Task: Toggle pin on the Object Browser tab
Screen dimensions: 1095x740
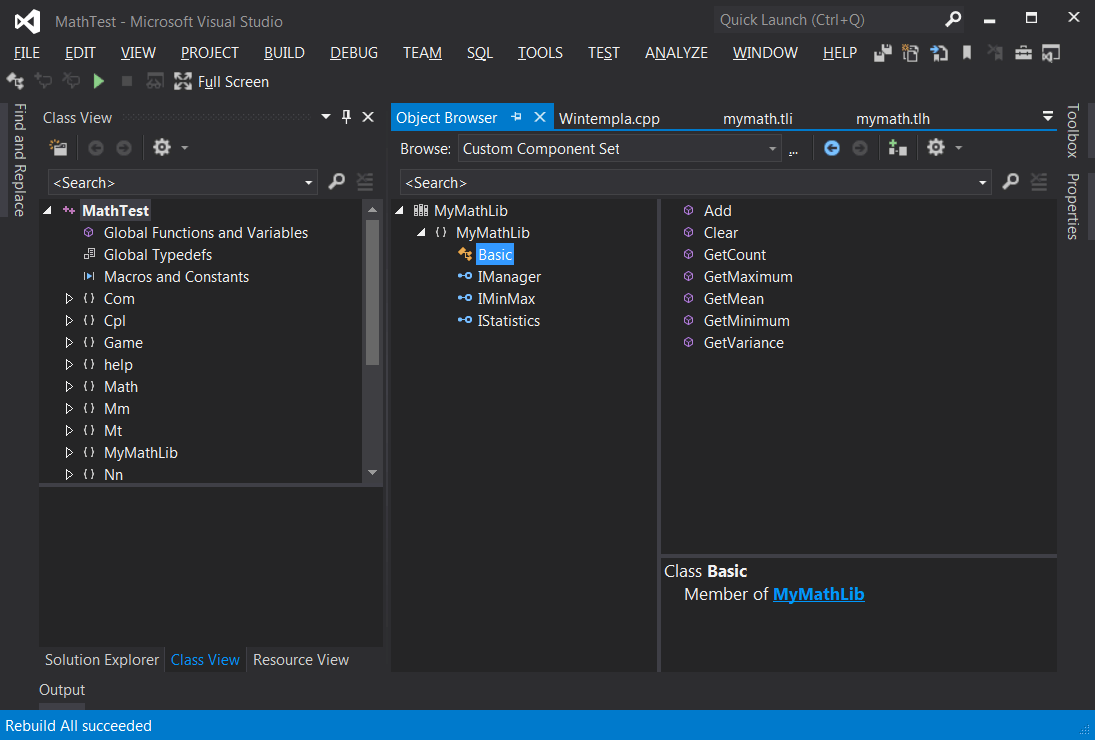Action: [517, 117]
